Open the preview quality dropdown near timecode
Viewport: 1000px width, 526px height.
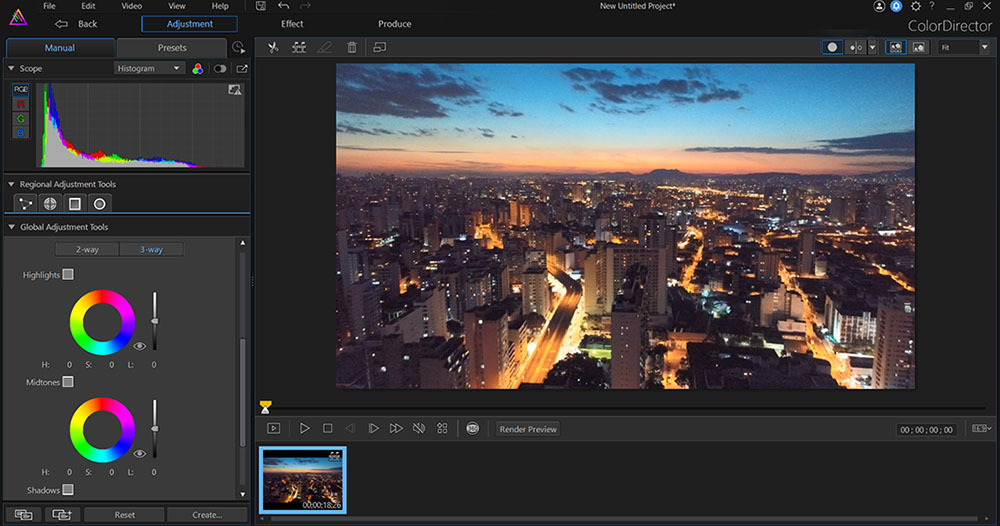click(982, 428)
